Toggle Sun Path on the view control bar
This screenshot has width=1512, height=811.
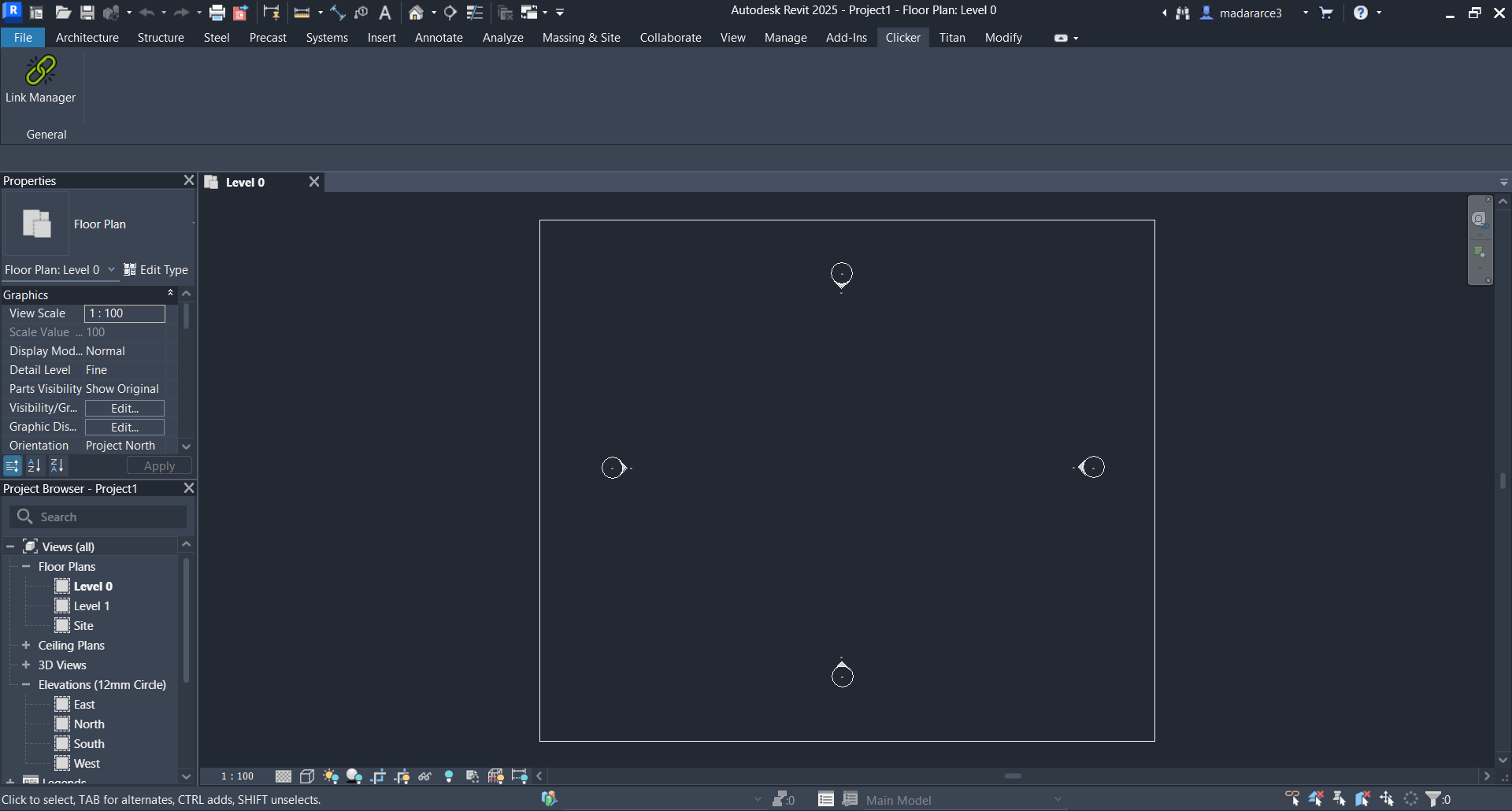331,777
